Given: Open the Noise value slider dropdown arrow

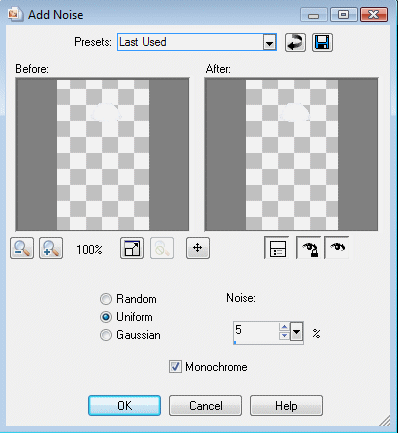Looking at the screenshot, I should [x=296, y=332].
